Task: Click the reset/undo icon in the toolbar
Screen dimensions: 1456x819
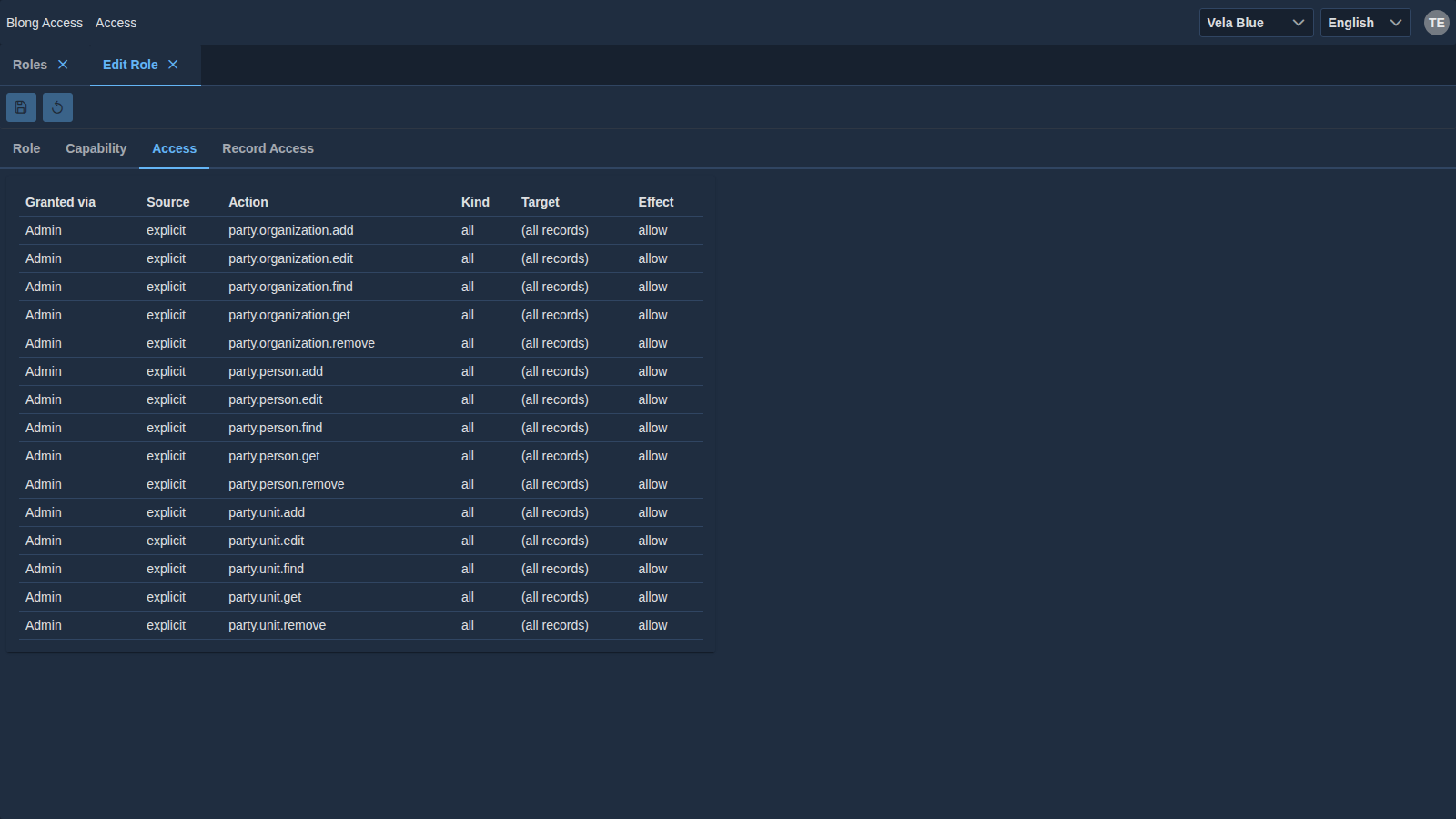Action: click(57, 107)
